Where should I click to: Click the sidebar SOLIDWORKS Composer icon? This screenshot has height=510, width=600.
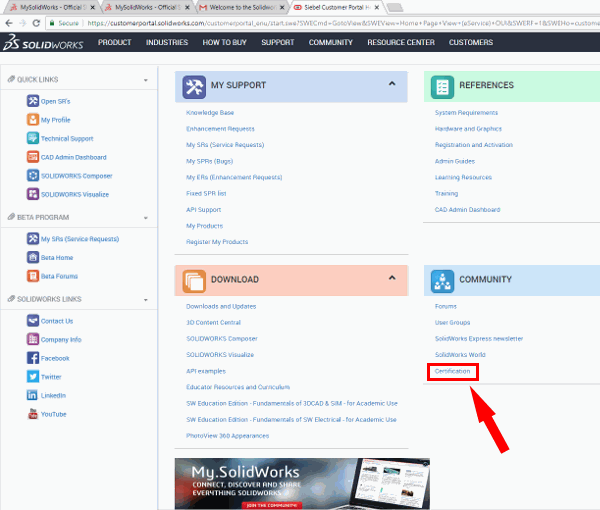33,175
